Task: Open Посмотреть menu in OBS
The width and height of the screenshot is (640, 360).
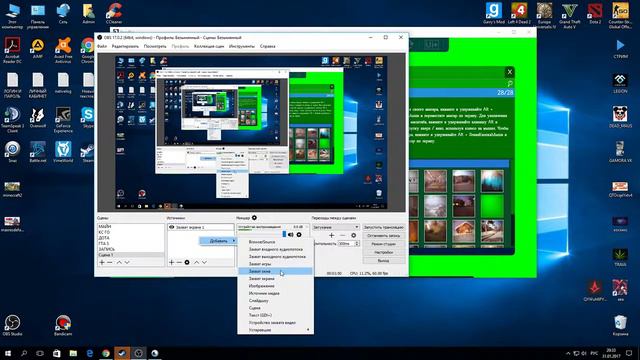Action: 155,46
